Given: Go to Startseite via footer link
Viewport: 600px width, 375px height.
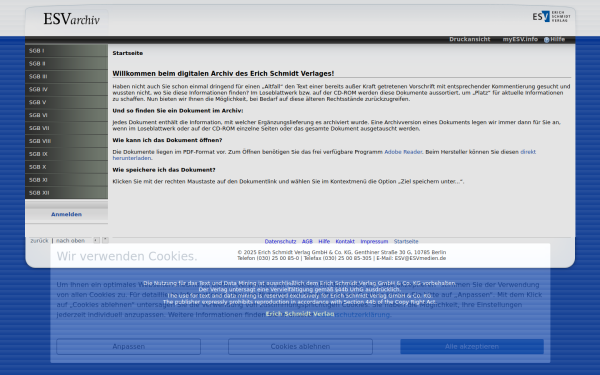Looking at the screenshot, I should click(406, 241).
